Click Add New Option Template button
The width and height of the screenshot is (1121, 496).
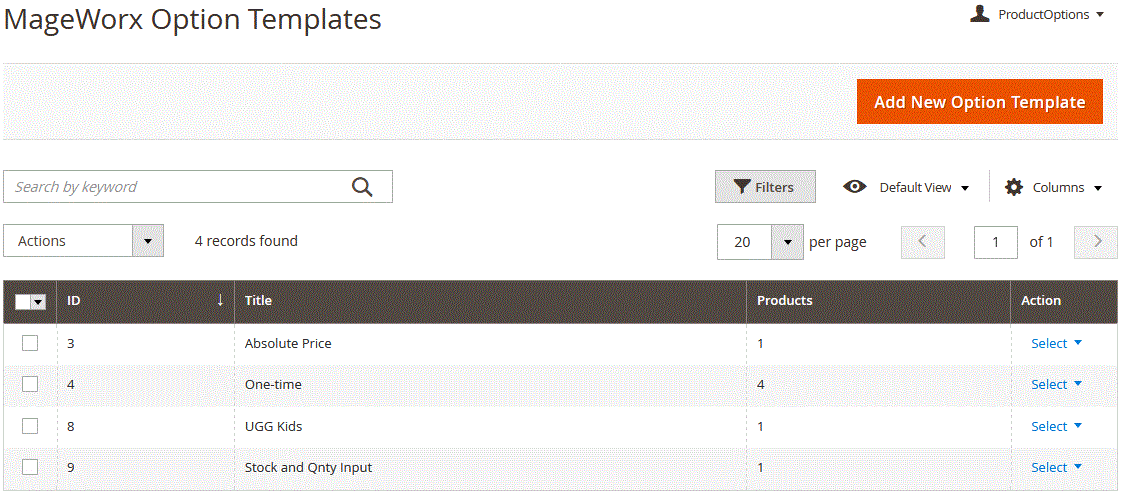980,101
